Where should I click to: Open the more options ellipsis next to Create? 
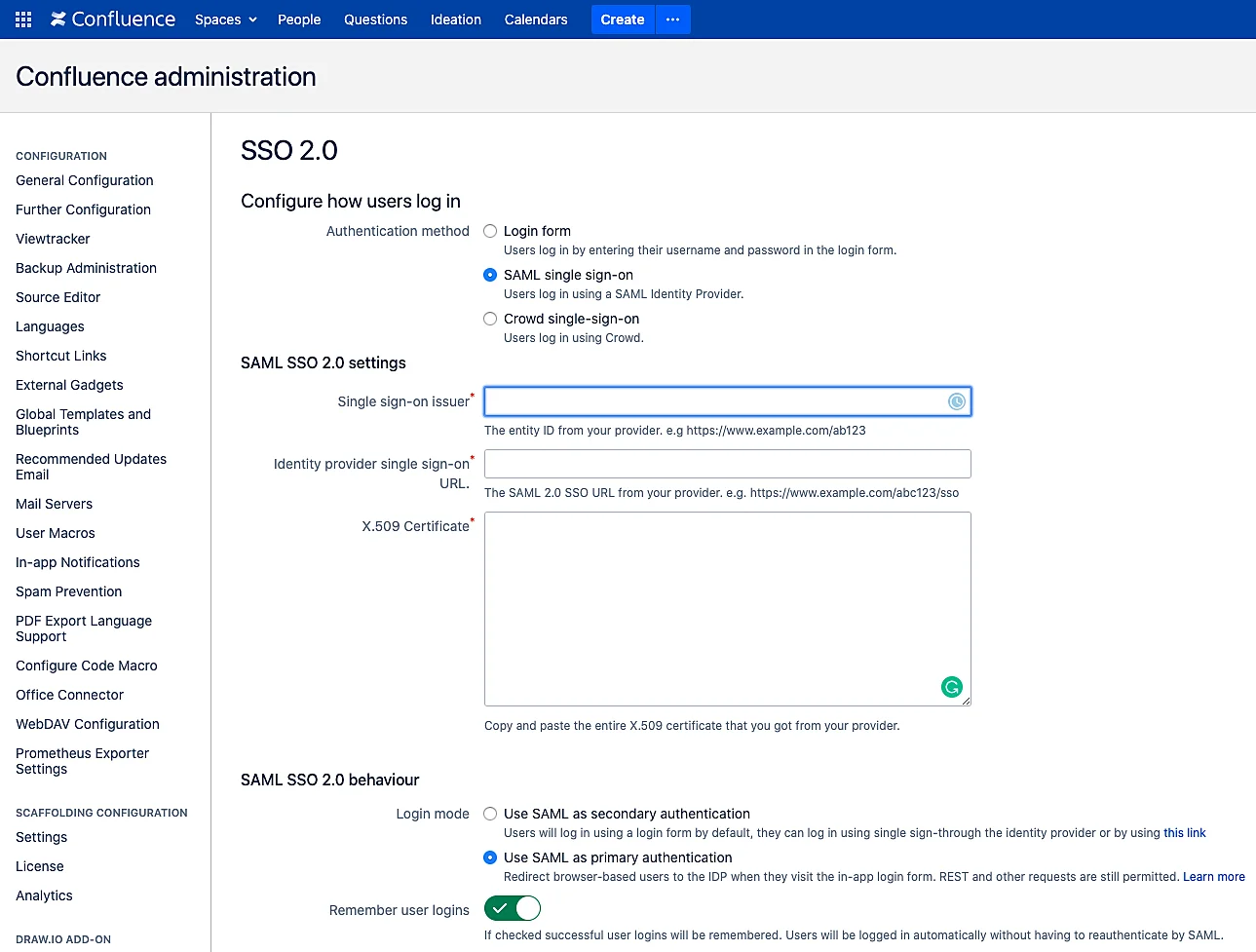pyautogui.click(x=672, y=19)
